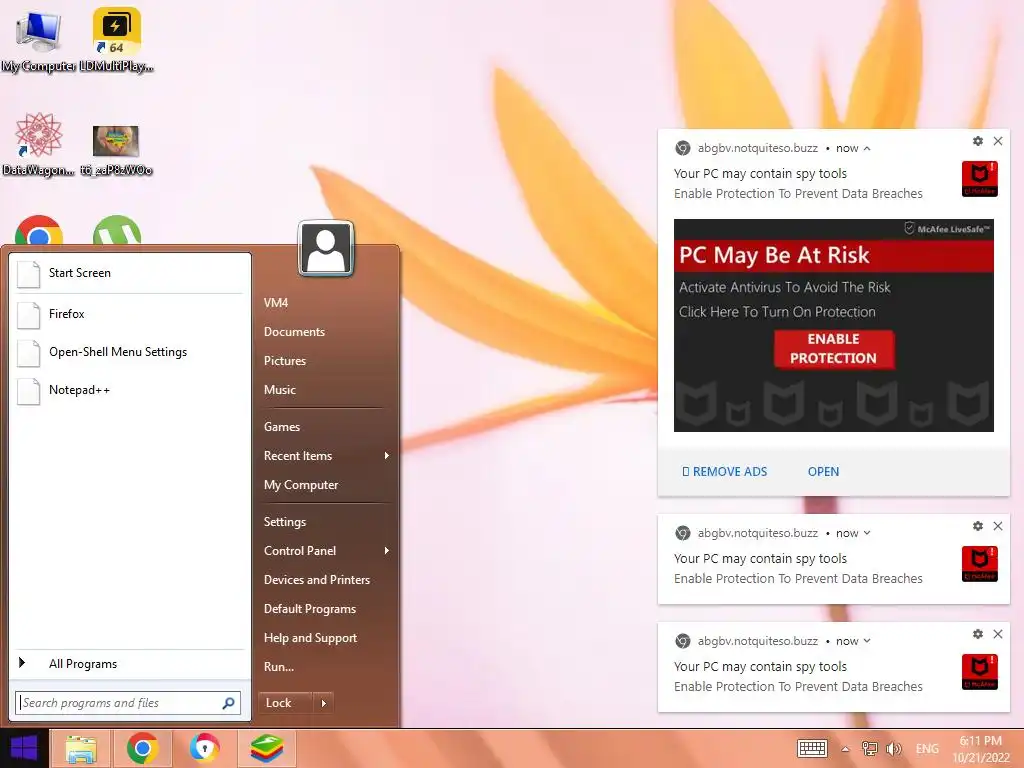This screenshot has width=1024, height=768.
Task: Click the PC May Be At Risk banner
Action: [833, 255]
